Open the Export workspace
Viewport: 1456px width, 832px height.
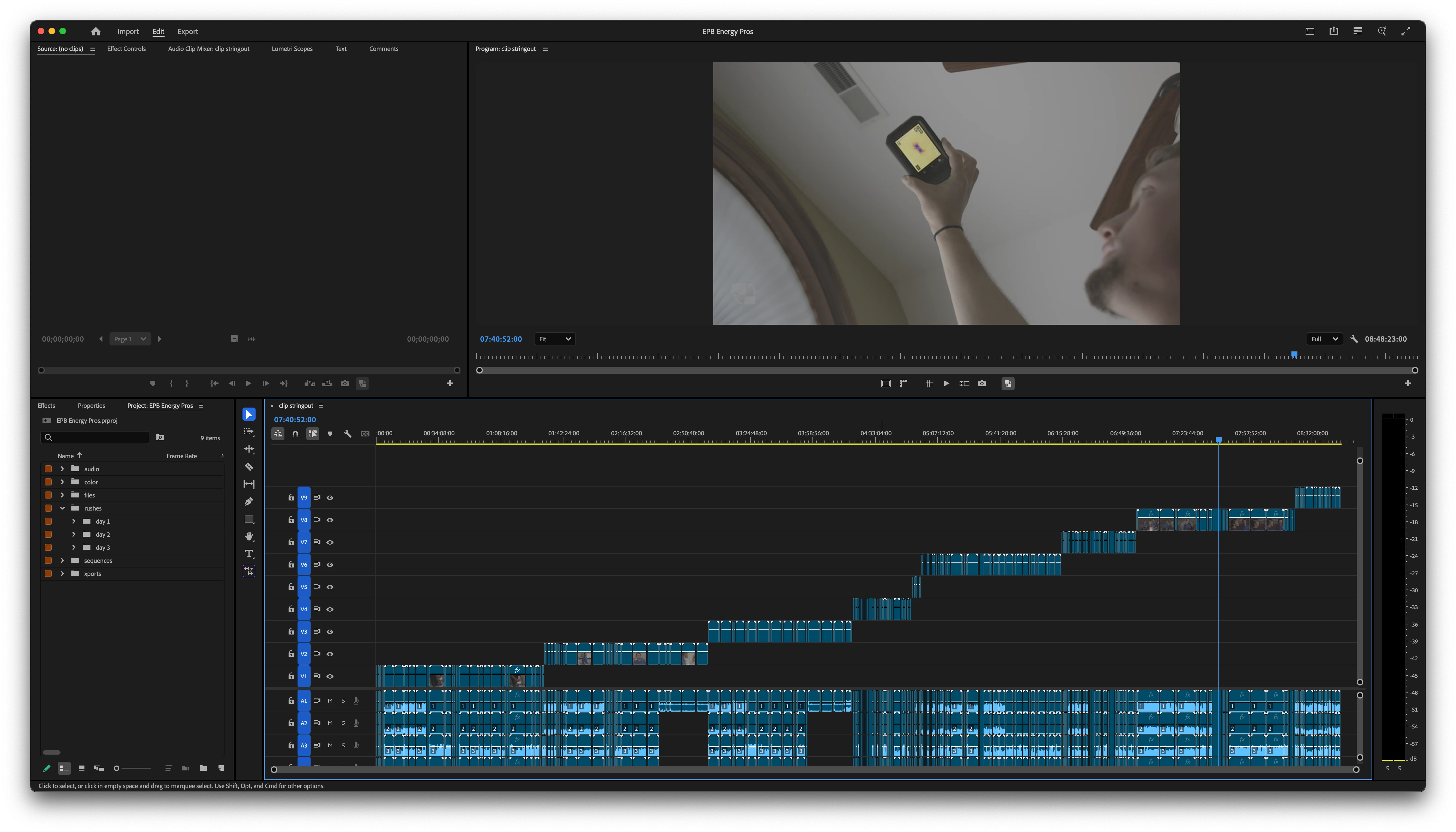click(187, 31)
